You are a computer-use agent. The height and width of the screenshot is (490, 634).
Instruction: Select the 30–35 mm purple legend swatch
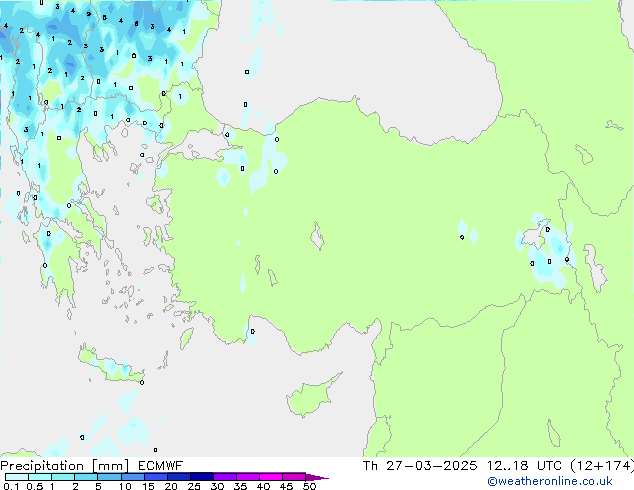tap(224, 477)
